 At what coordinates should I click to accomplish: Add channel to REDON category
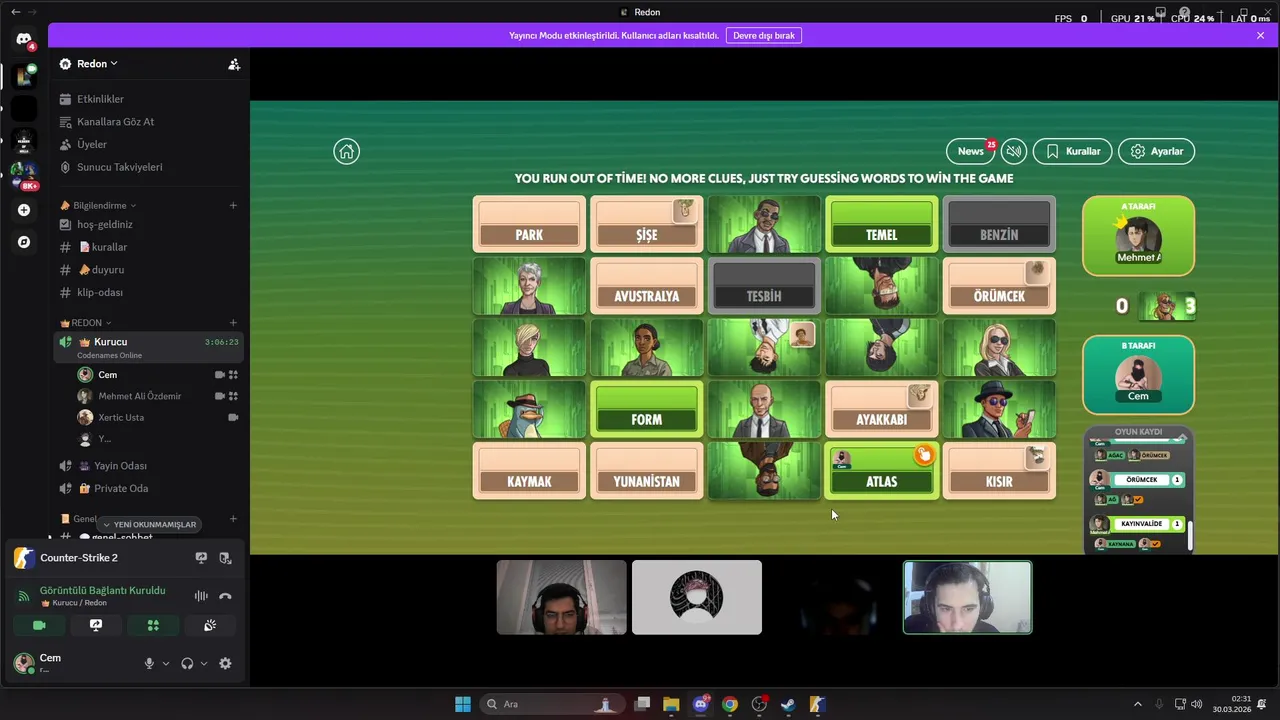(x=233, y=323)
